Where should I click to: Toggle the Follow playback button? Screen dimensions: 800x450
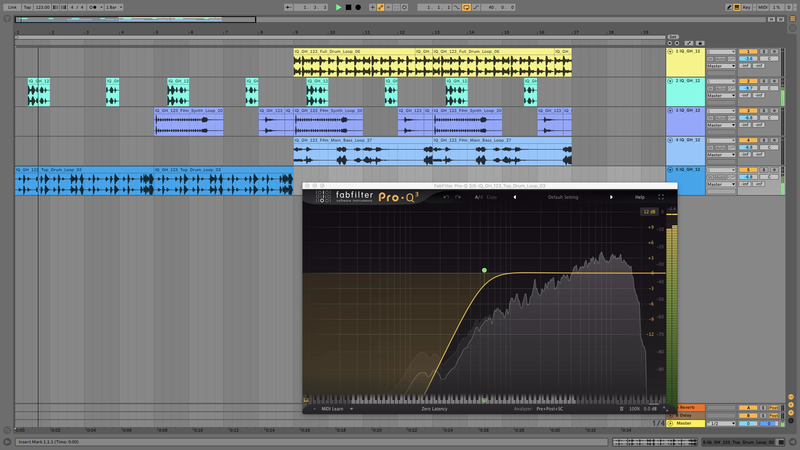[289, 7]
